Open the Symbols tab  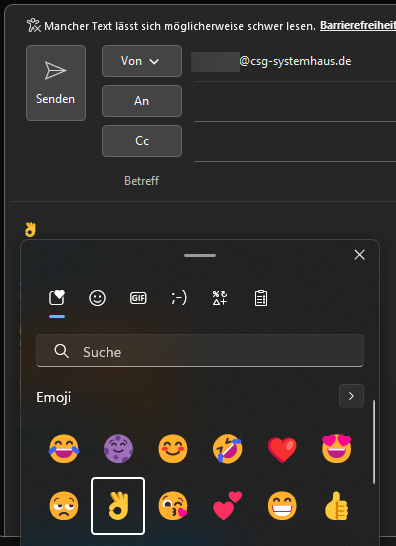(x=220, y=298)
